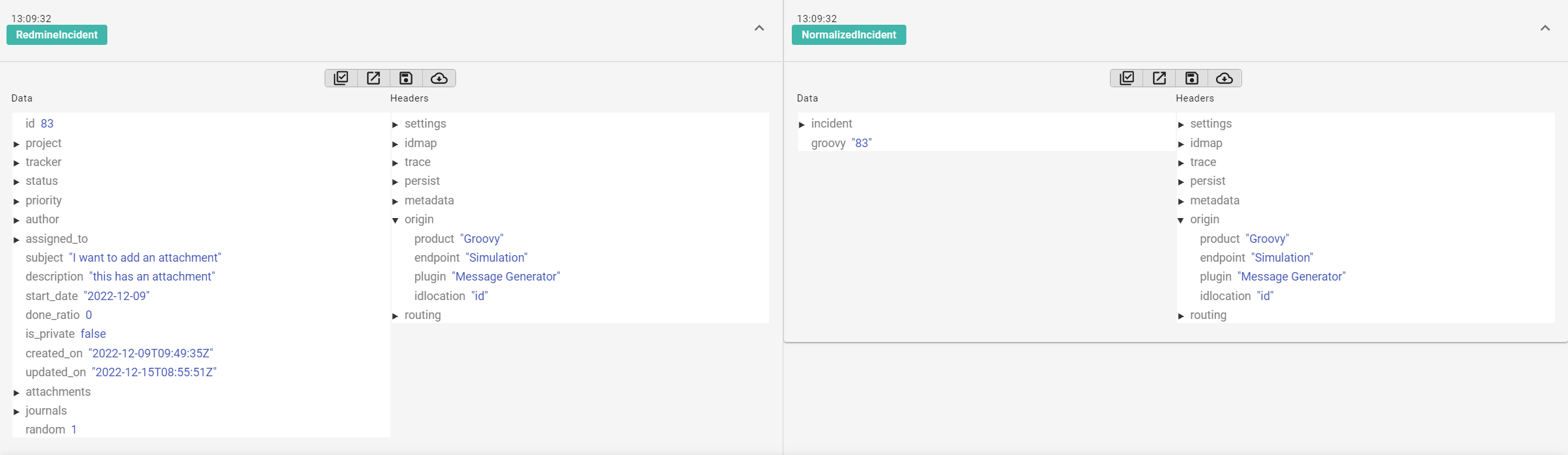This screenshot has width=1568, height=455.
Task: Click the open-in-new icon in the RedmineIncident panel toolbar
Action: 373,78
